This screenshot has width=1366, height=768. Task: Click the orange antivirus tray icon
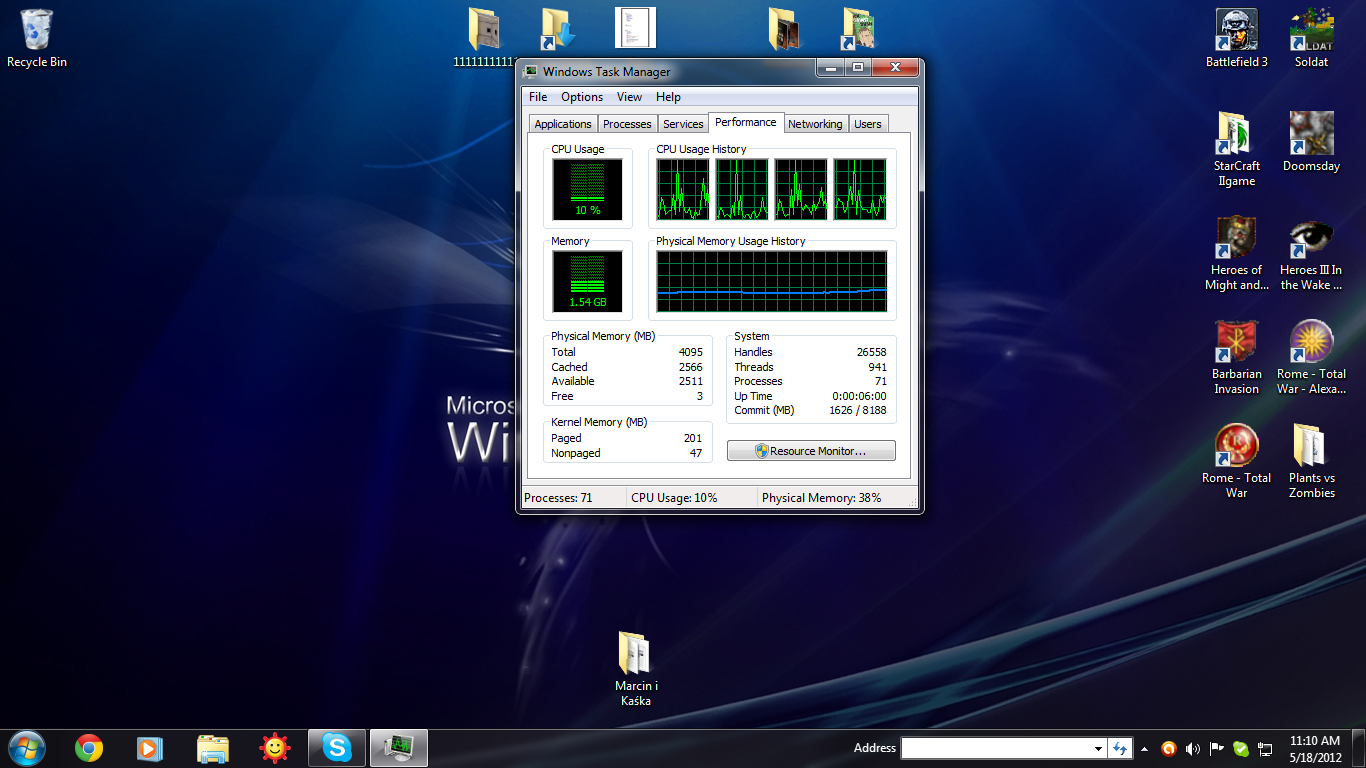click(x=1168, y=748)
